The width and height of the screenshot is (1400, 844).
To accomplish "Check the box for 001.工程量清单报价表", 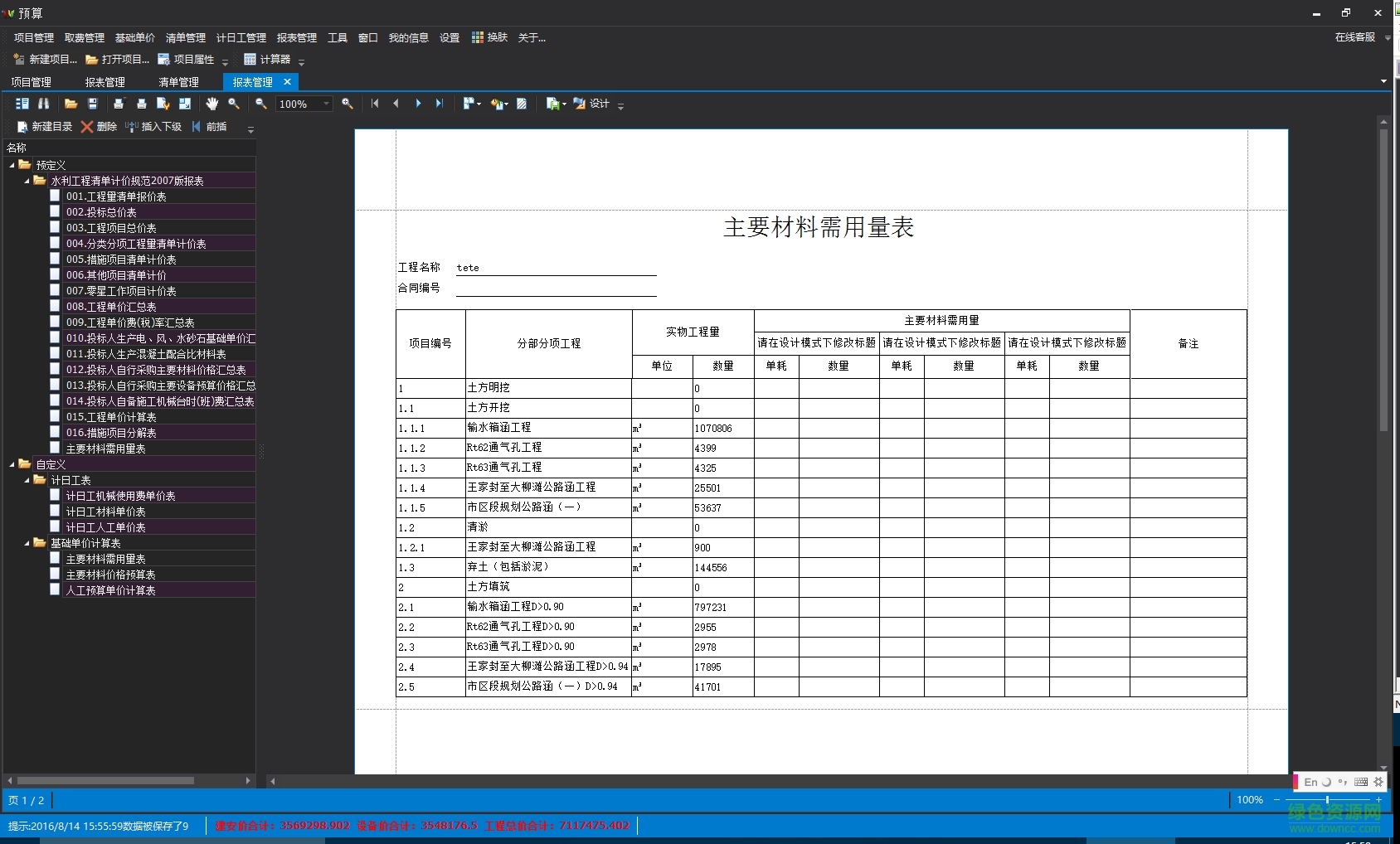I will click(55, 196).
